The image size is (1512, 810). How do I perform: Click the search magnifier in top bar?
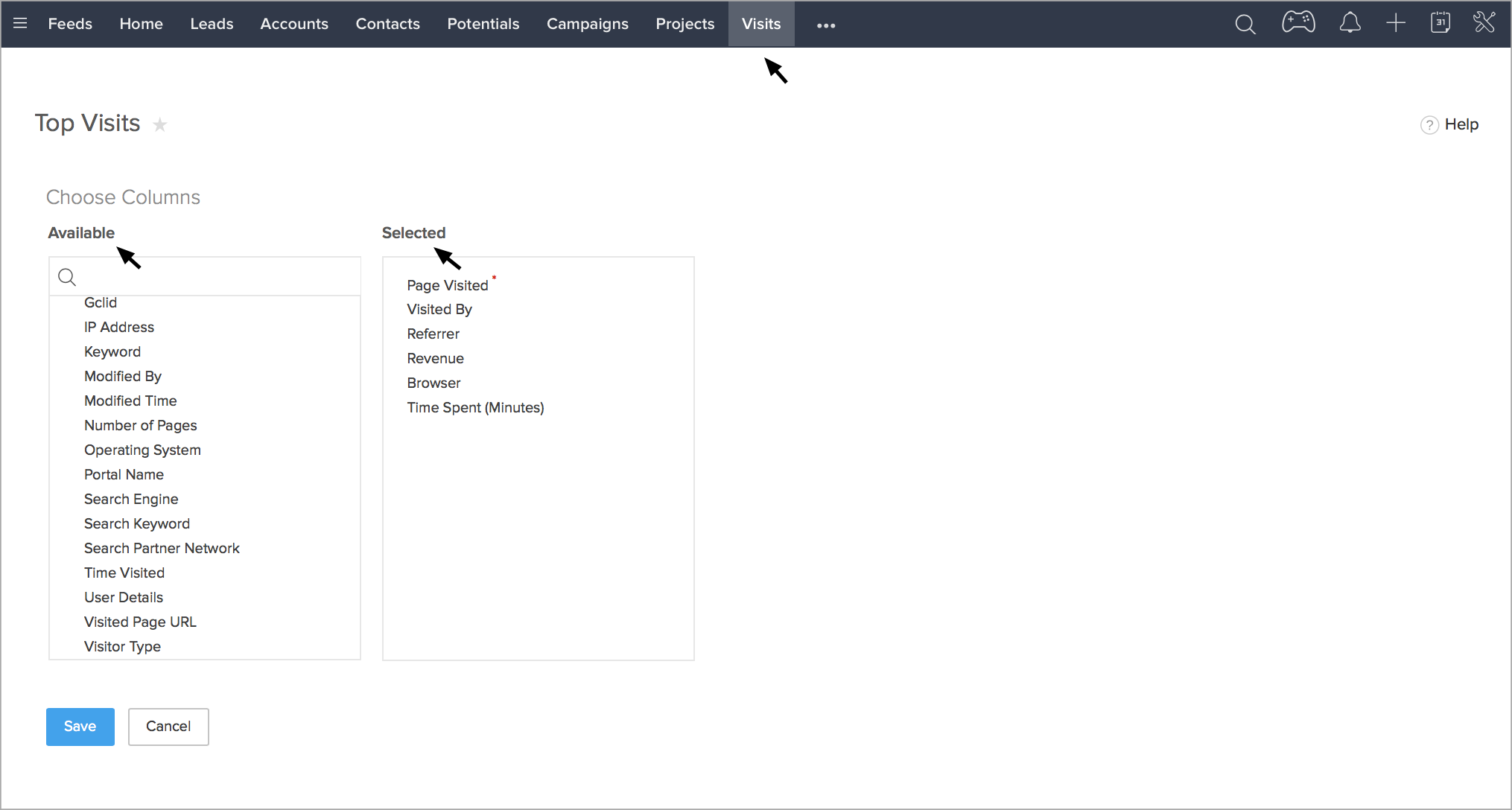tap(1245, 25)
